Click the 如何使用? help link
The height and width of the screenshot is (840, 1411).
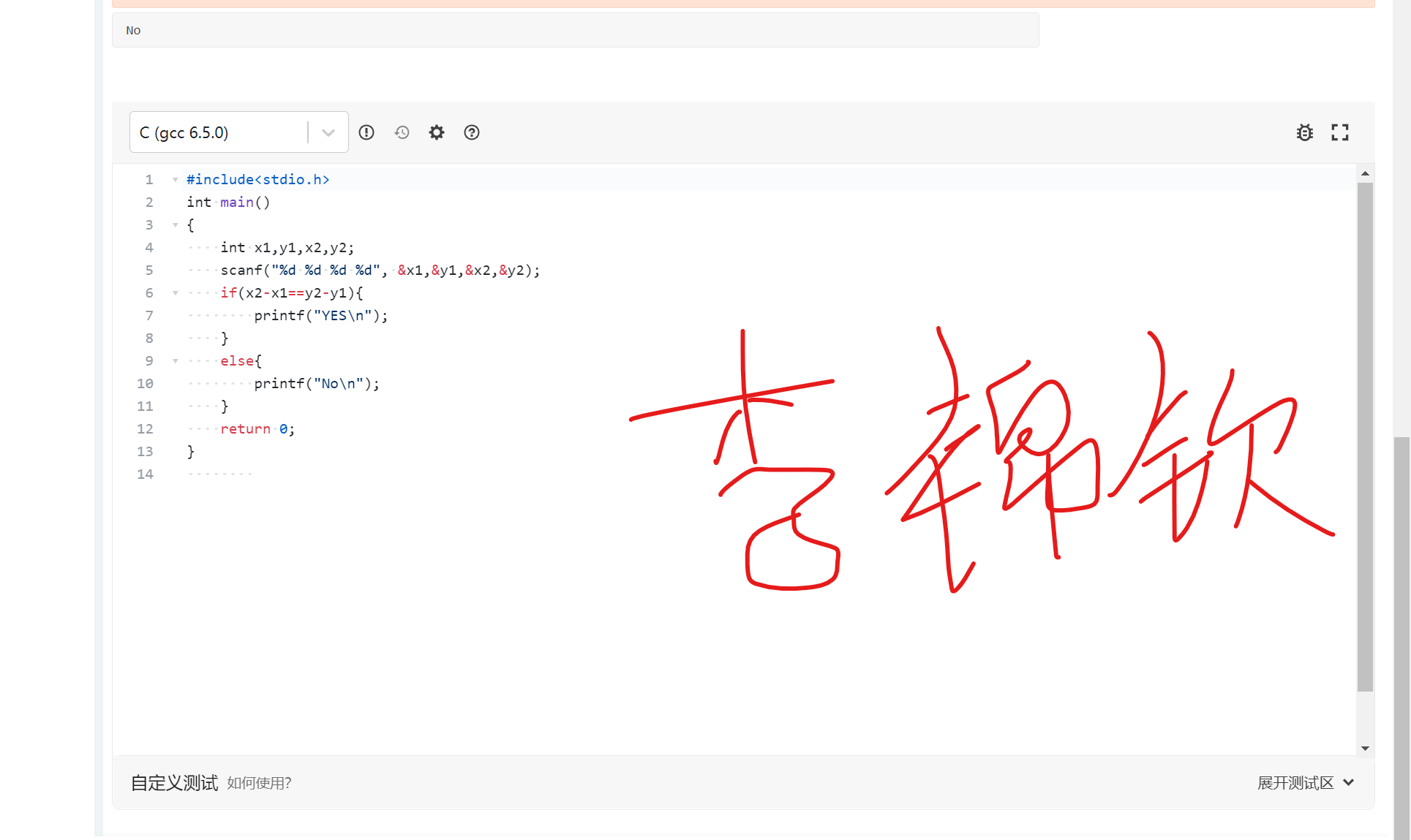pyautogui.click(x=259, y=783)
